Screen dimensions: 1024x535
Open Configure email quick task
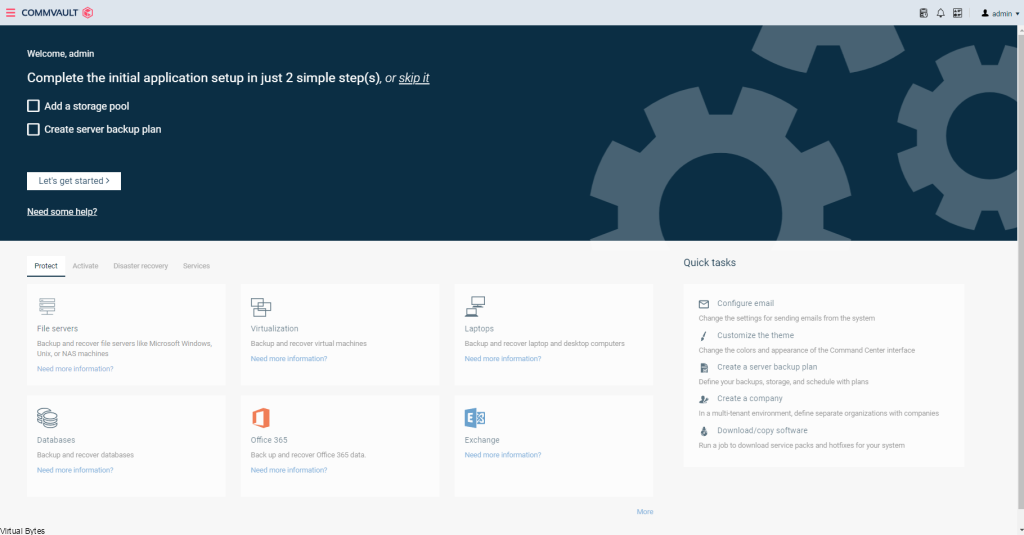pyautogui.click(x=745, y=303)
